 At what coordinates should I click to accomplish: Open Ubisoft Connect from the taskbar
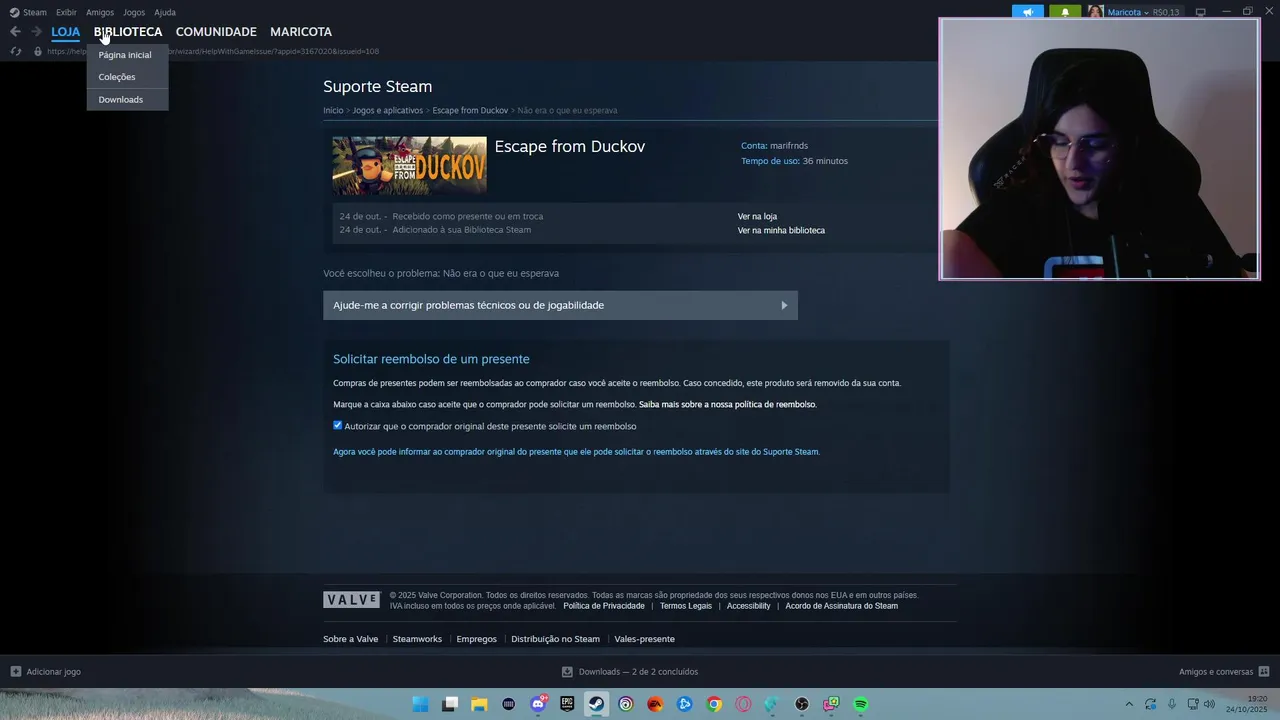(626, 704)
